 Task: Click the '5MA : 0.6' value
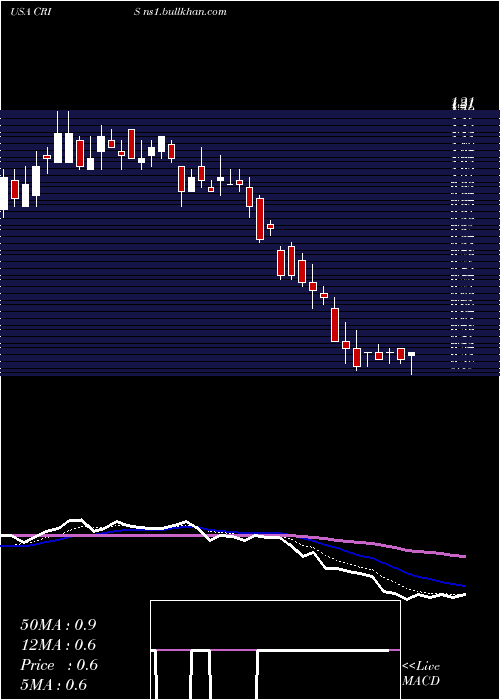click(54, 685)
